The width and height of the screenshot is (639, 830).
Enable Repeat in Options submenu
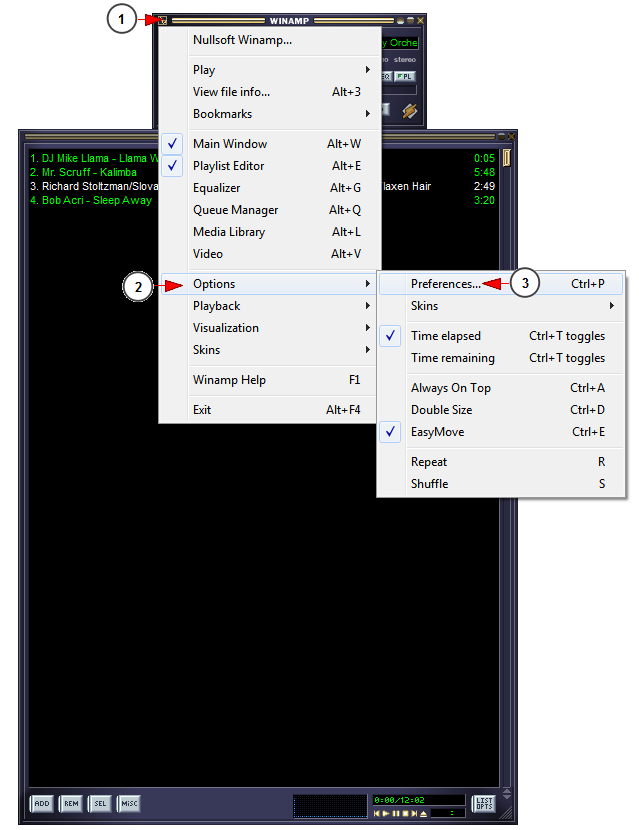point(501,462)
